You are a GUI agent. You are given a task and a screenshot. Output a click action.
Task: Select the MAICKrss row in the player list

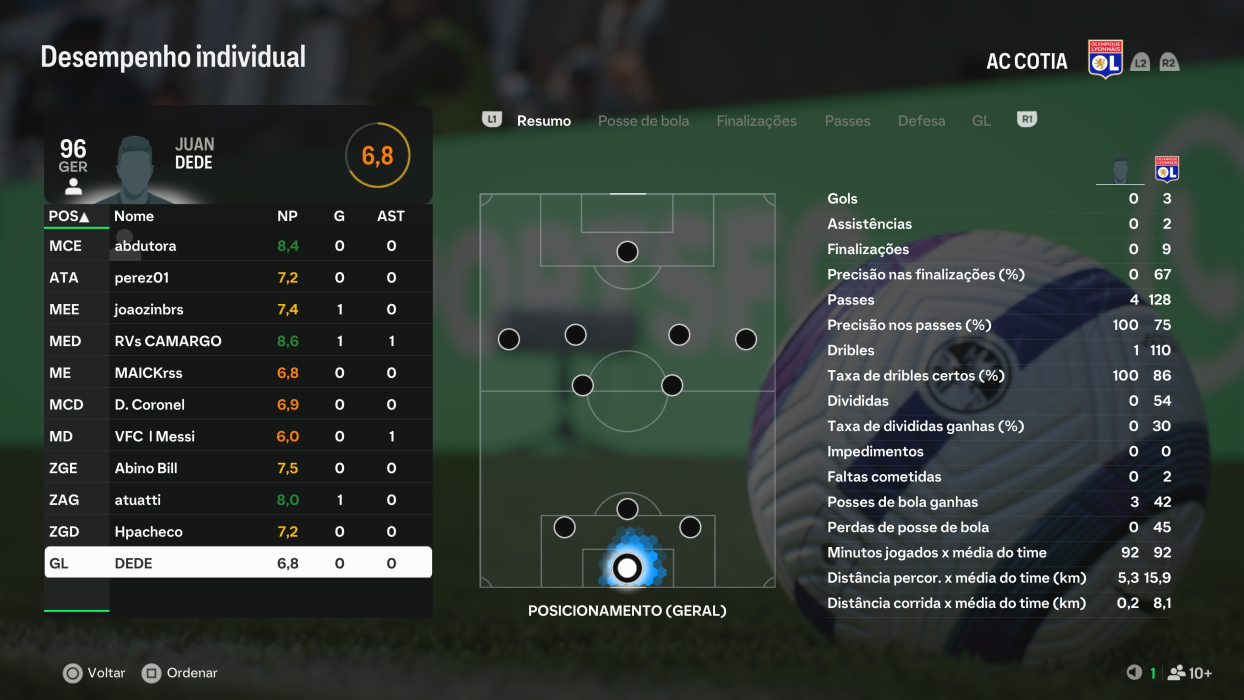pos(200,372)
